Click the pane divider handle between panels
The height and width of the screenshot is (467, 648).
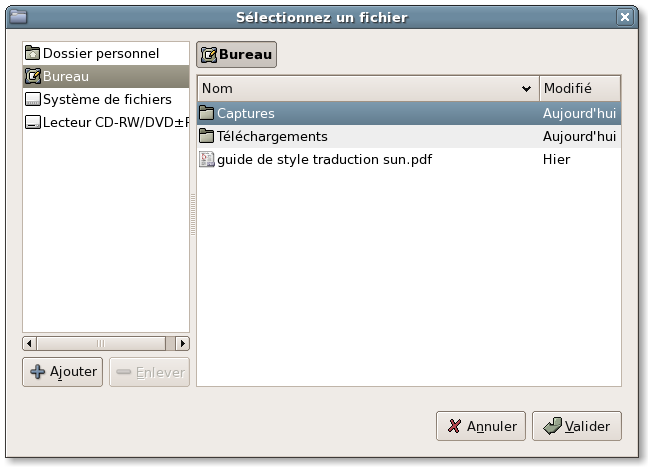[193, 215]
